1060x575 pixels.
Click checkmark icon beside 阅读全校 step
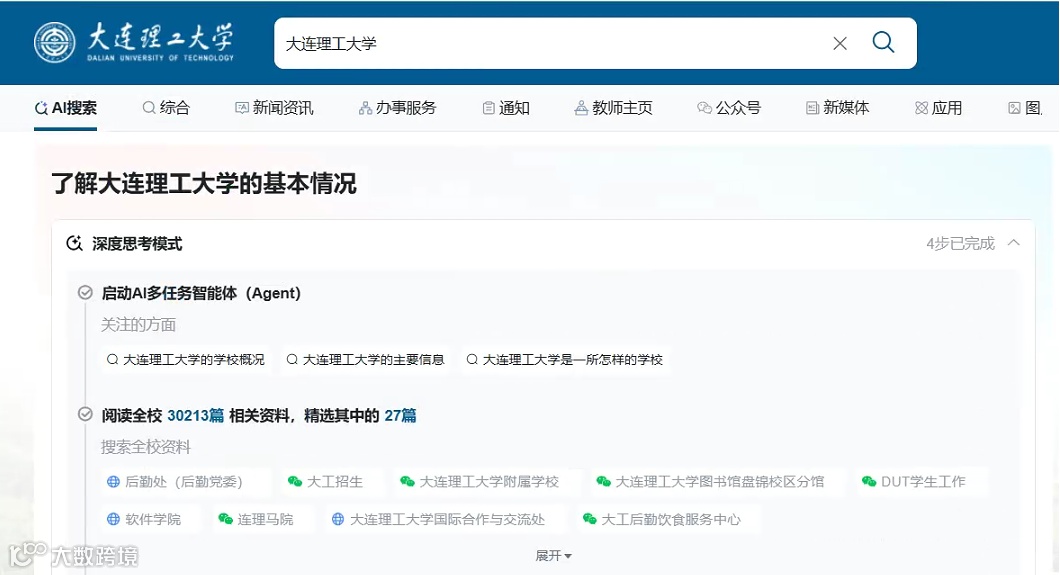(85, 414)
